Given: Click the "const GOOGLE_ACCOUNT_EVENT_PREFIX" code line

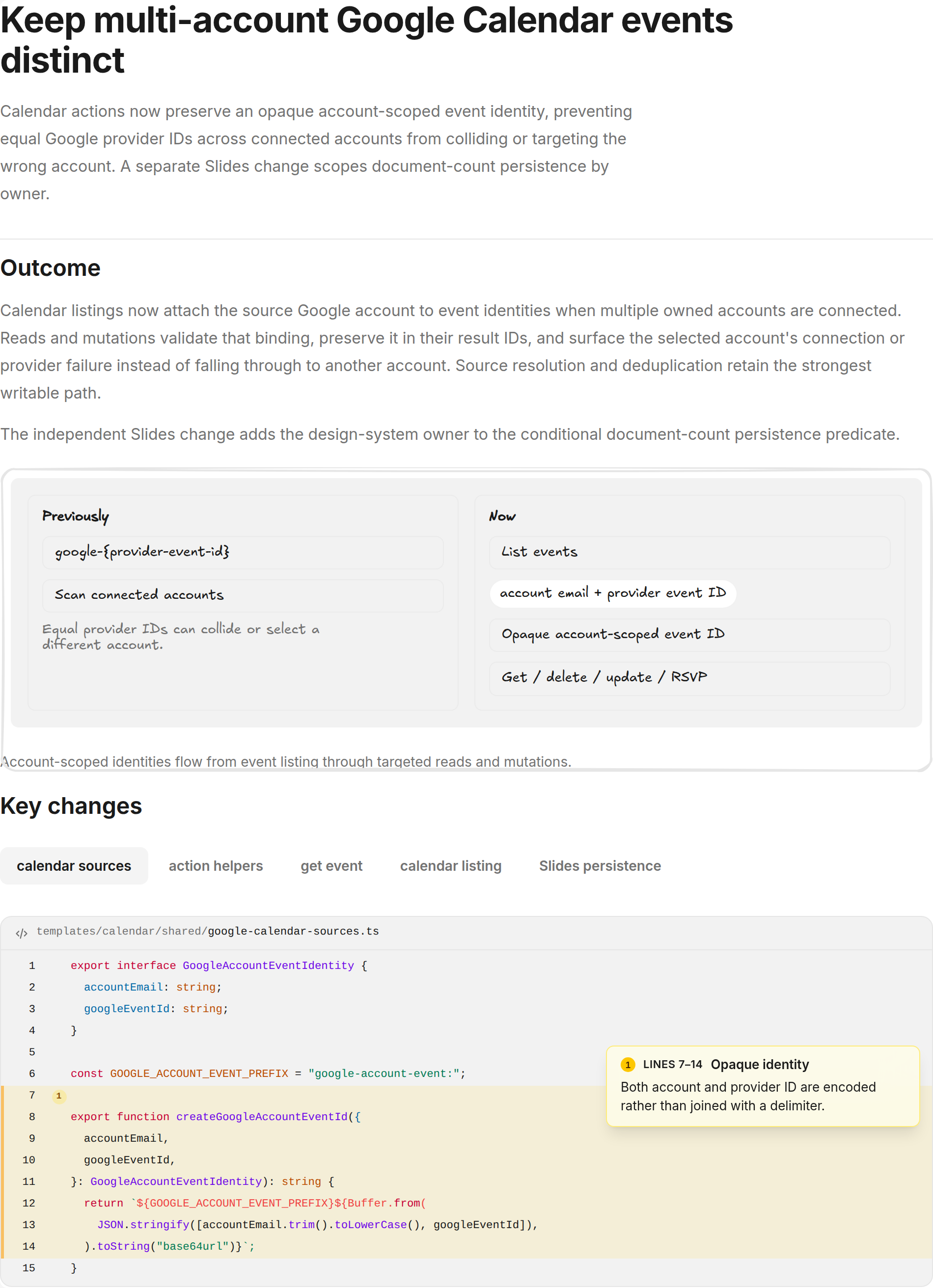Looking at the screenshot, I should point(268,1073).
